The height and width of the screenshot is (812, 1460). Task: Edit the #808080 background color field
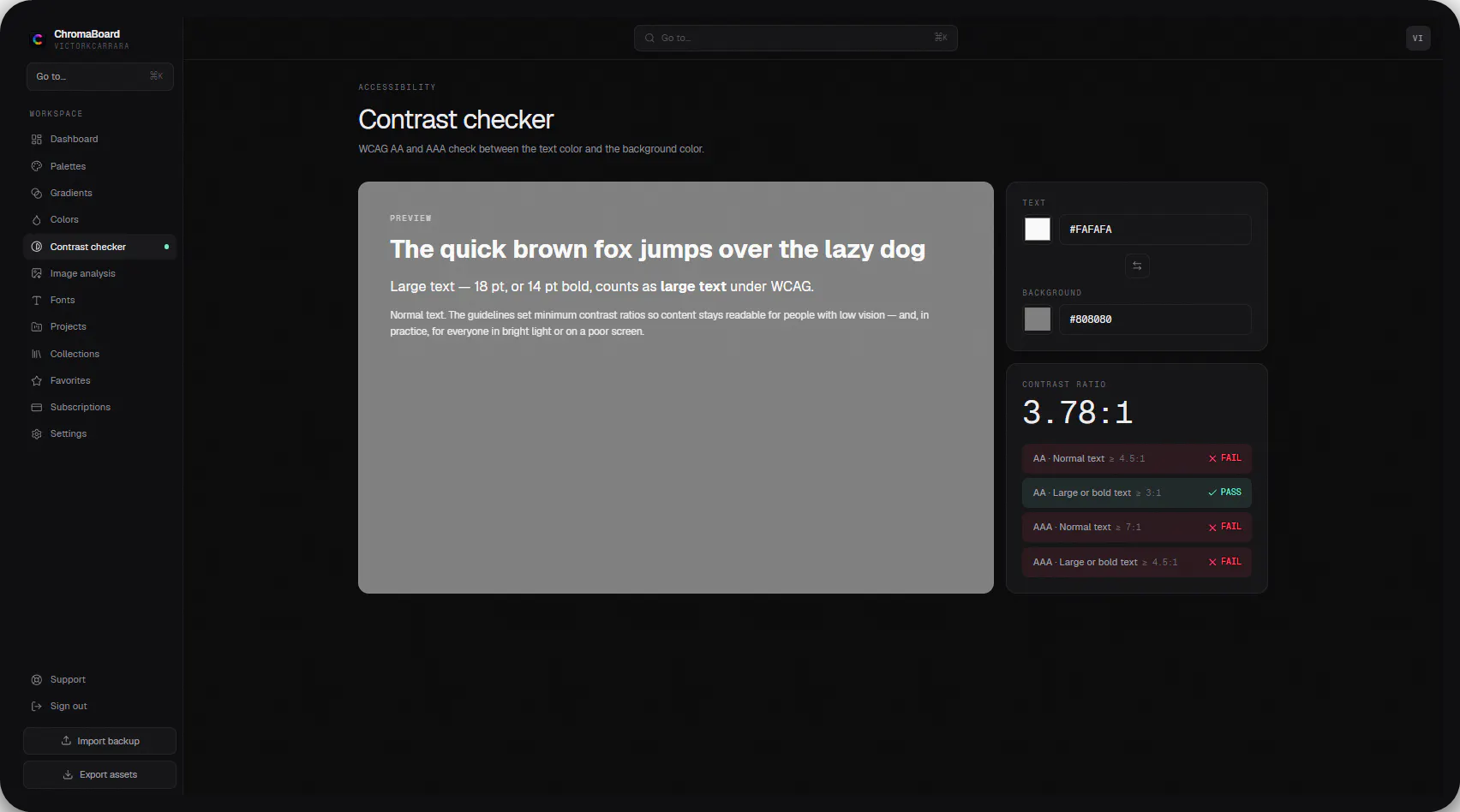point(1155,319)
